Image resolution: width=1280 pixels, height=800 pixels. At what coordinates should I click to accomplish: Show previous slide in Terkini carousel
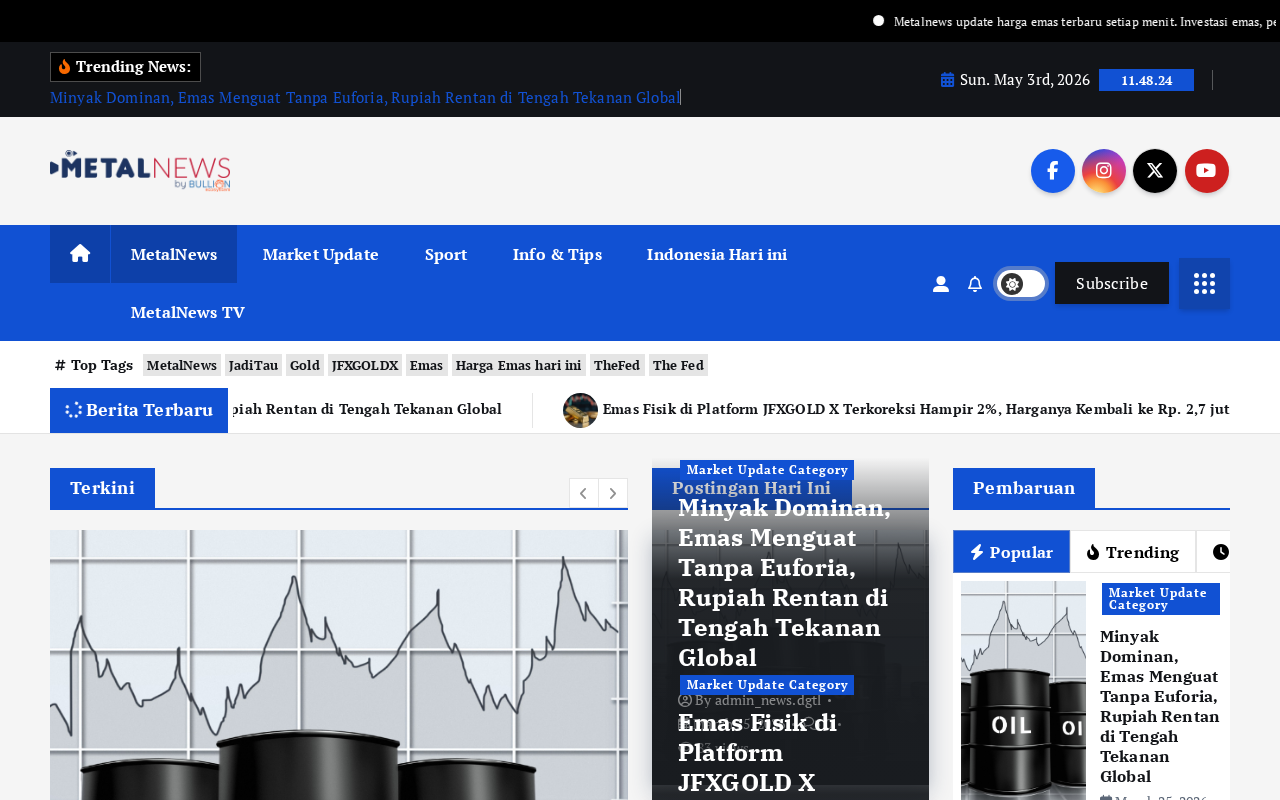[x=583, y=493]
